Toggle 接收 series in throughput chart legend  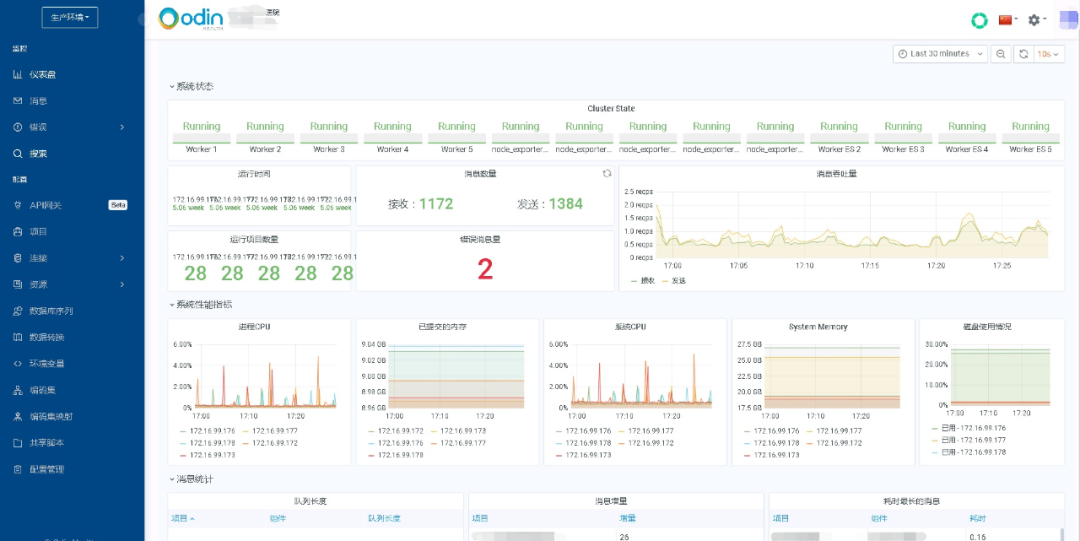[x=645, y=281]
